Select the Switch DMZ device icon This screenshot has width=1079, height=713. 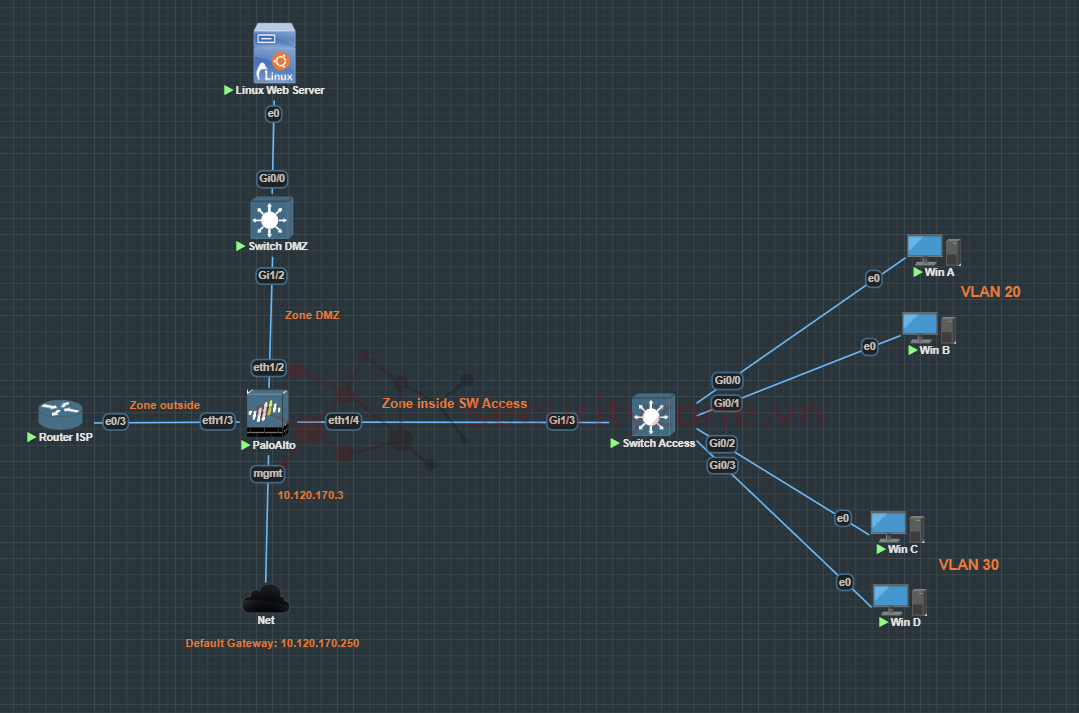[x=270, y=217]
